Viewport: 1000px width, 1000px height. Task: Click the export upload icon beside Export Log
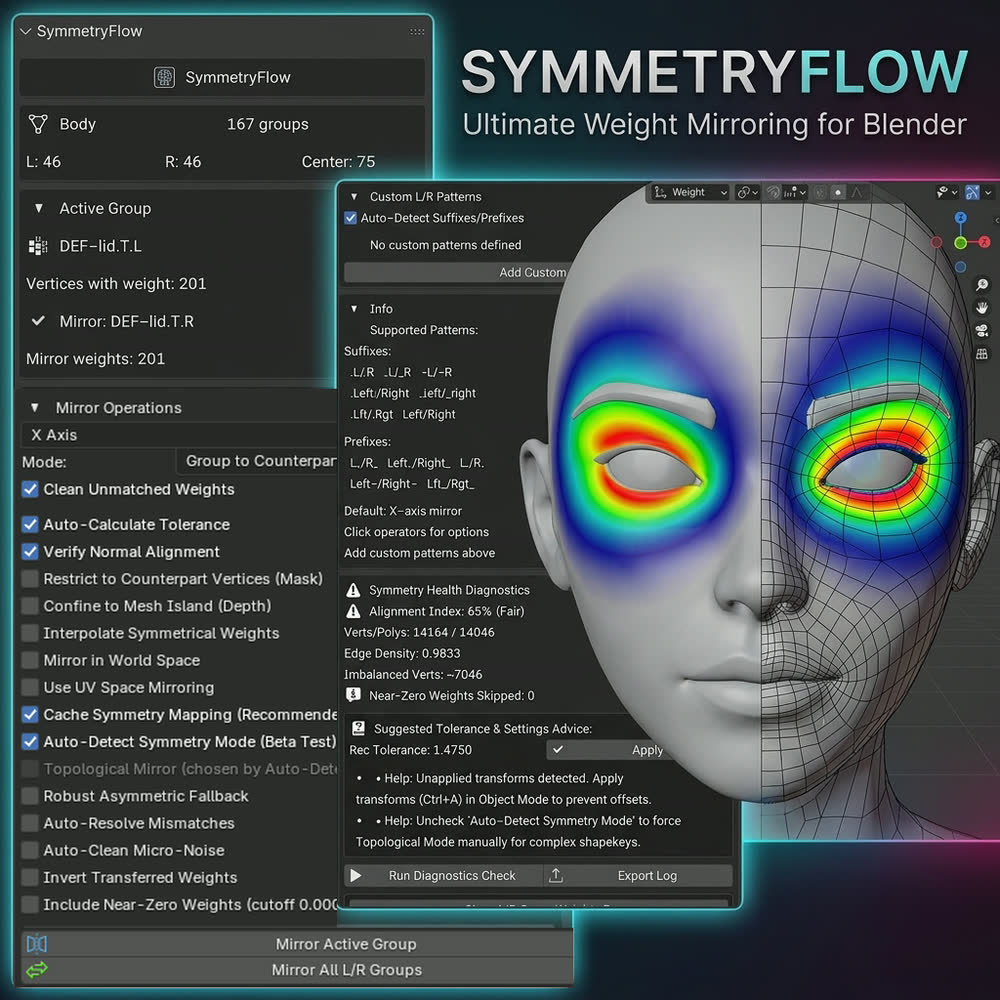click(555, 876)
